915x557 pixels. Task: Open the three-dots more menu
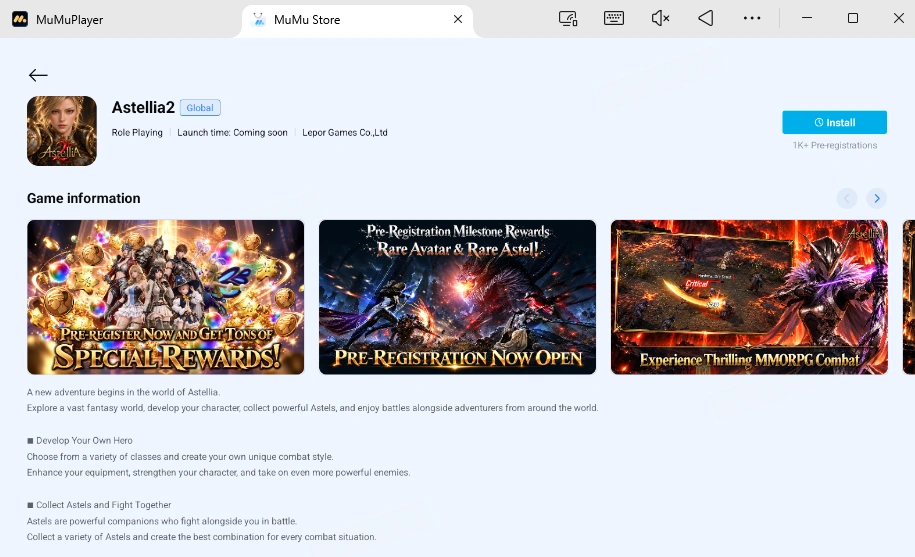pyautogui.click(x=752, y=19)
